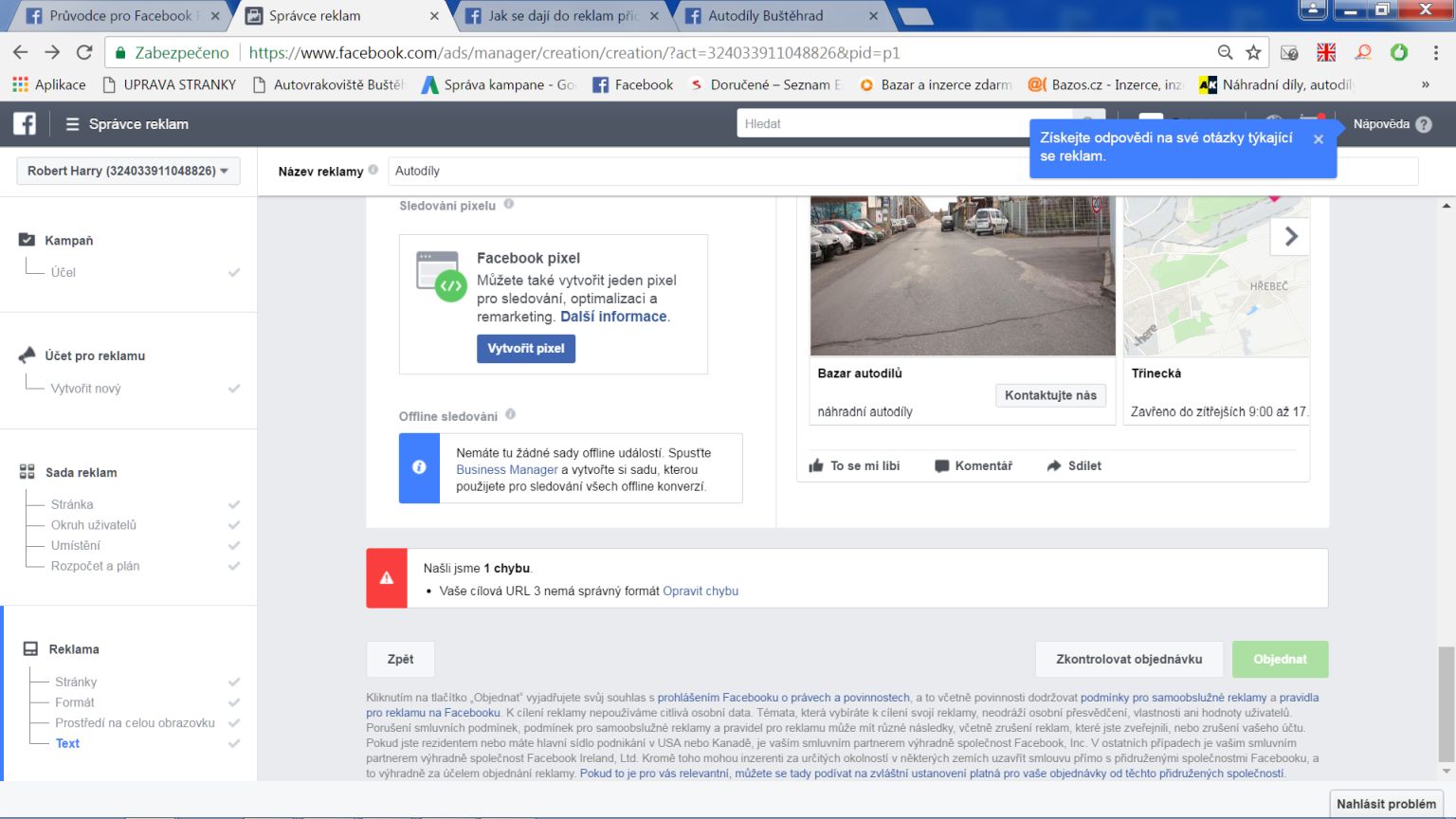
Task: Open the Správce reklam hamburger menu
Action: 72,124
